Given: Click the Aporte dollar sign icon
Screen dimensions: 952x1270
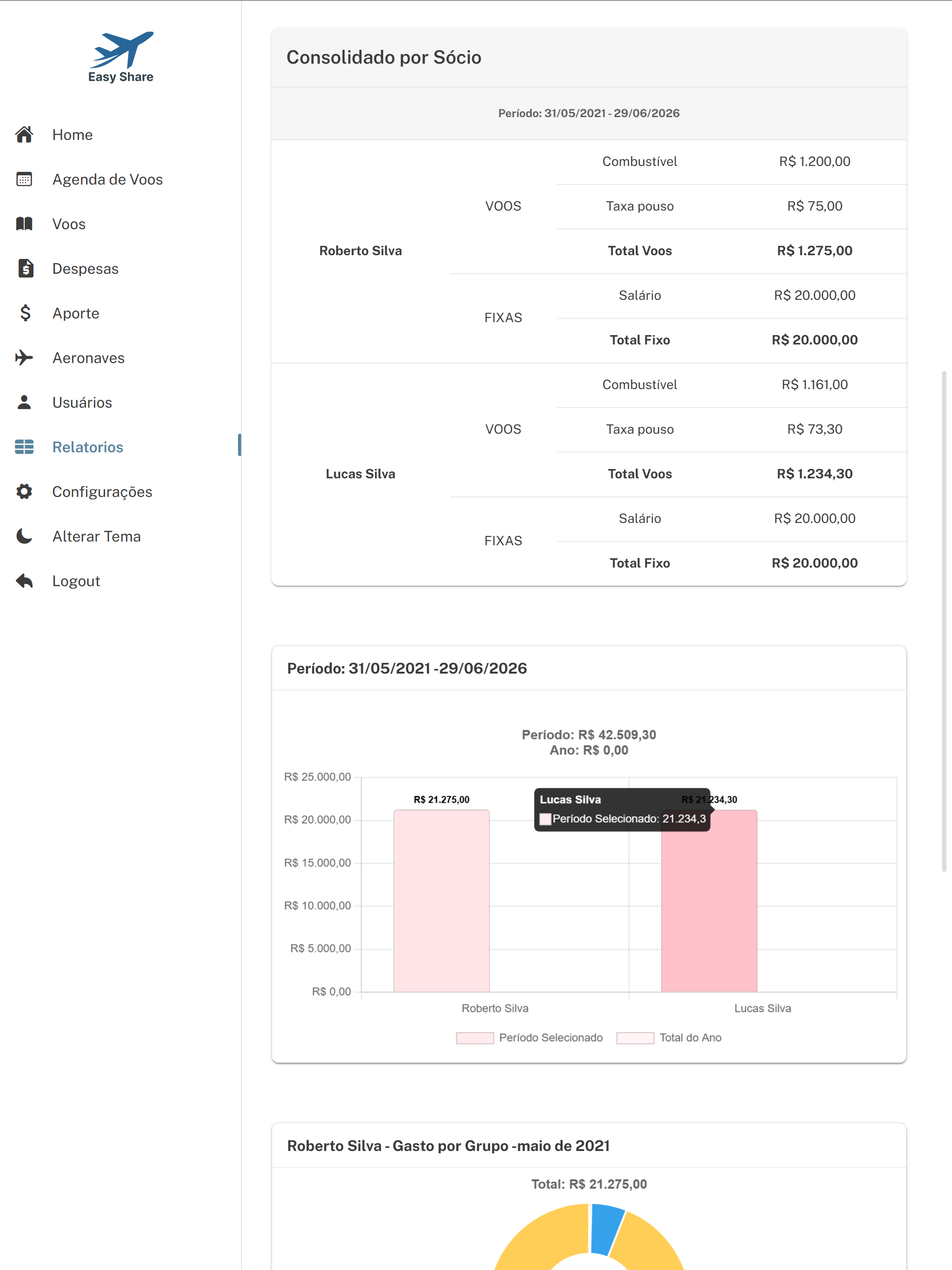Looking at the screenshot, I should click(x=25, y=313).
